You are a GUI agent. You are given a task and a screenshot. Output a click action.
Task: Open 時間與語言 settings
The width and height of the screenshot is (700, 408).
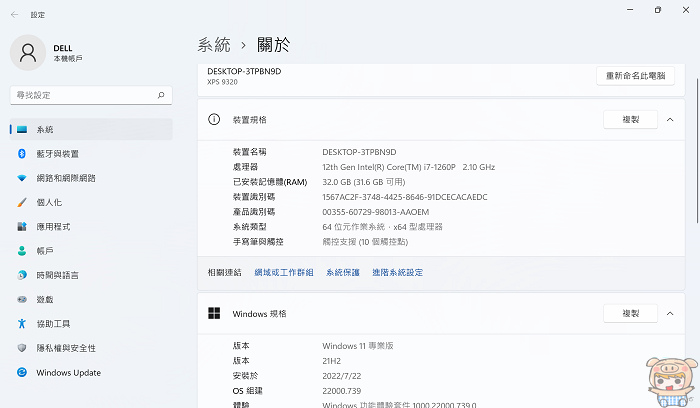pos(91,275)
